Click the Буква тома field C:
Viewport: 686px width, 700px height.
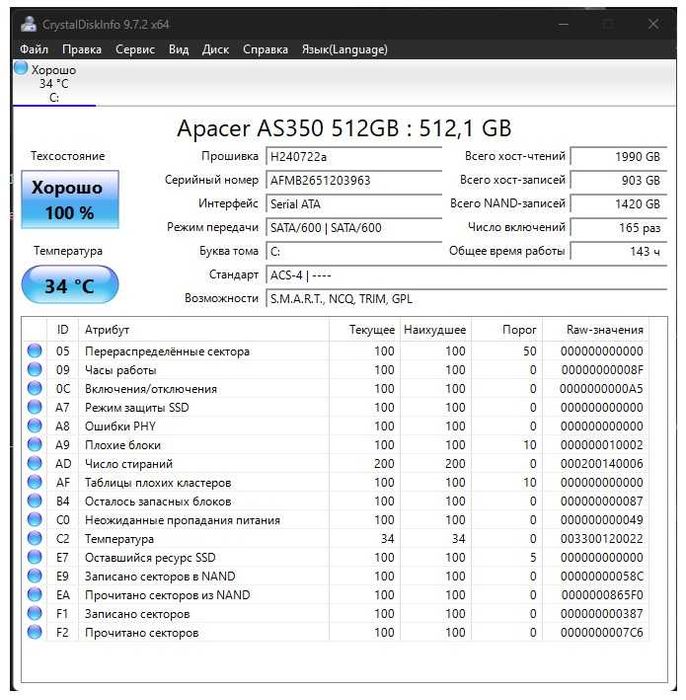[x=354, y=251]
